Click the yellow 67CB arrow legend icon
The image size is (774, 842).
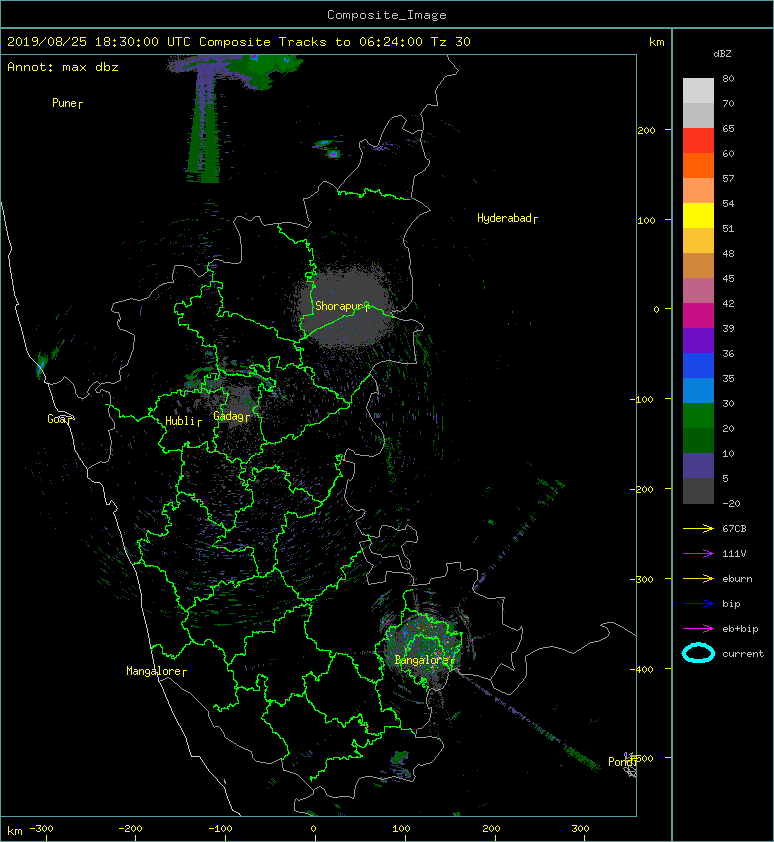tap(698, 529)
